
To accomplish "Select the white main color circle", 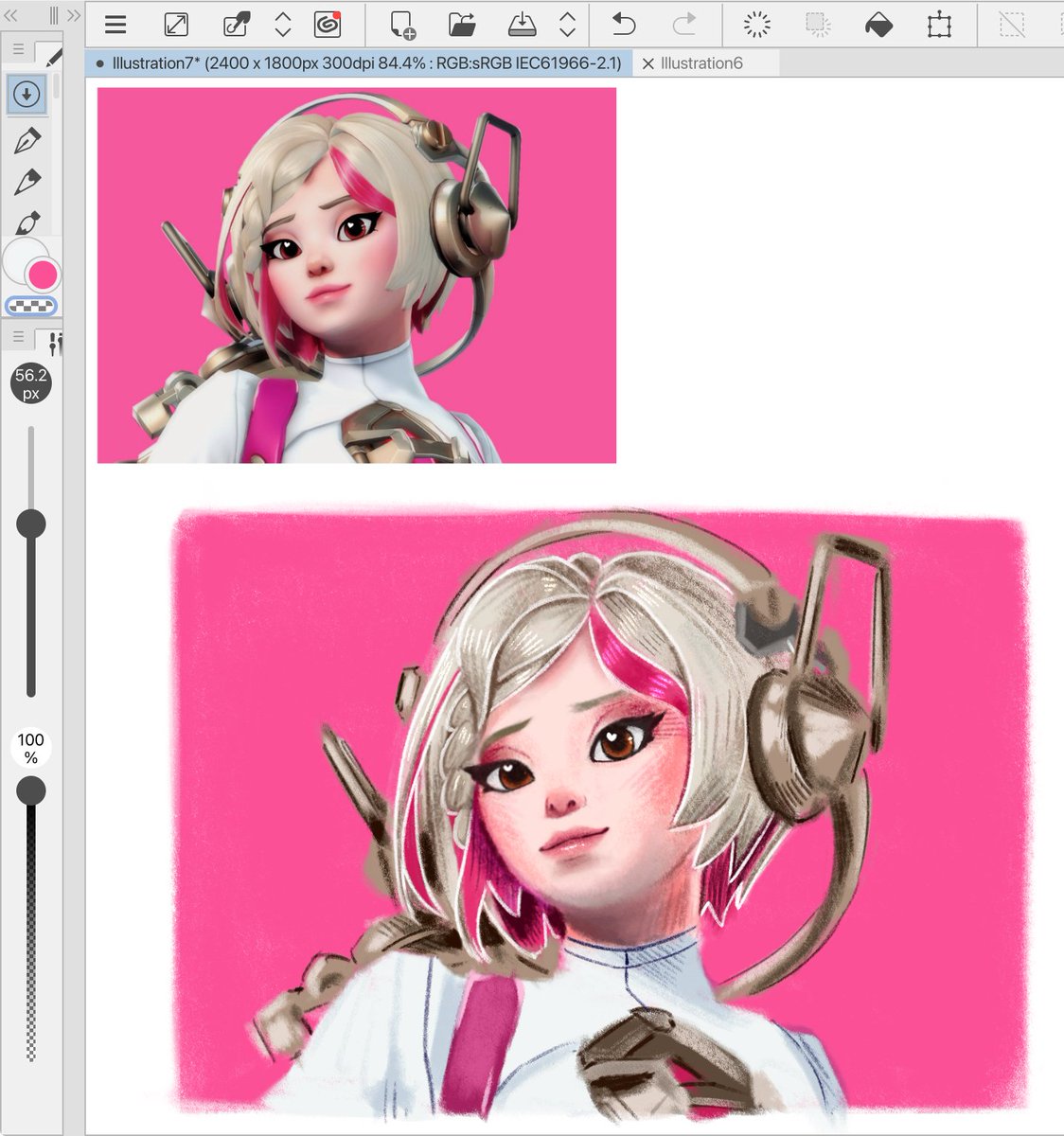I will tap(20, 259).
